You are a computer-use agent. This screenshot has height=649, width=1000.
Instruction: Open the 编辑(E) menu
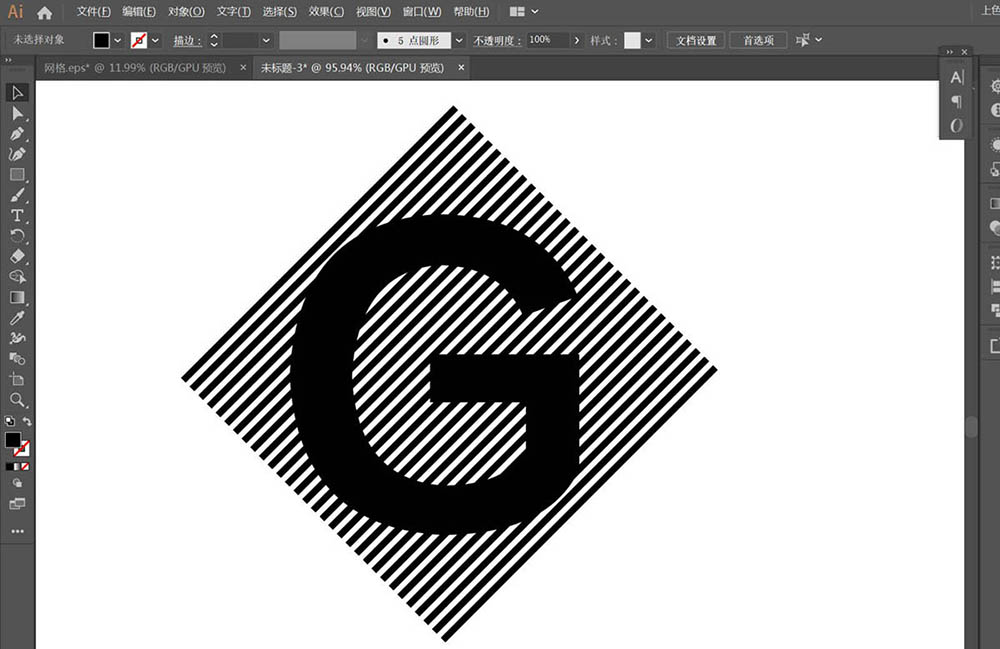[x=139, y=11]
